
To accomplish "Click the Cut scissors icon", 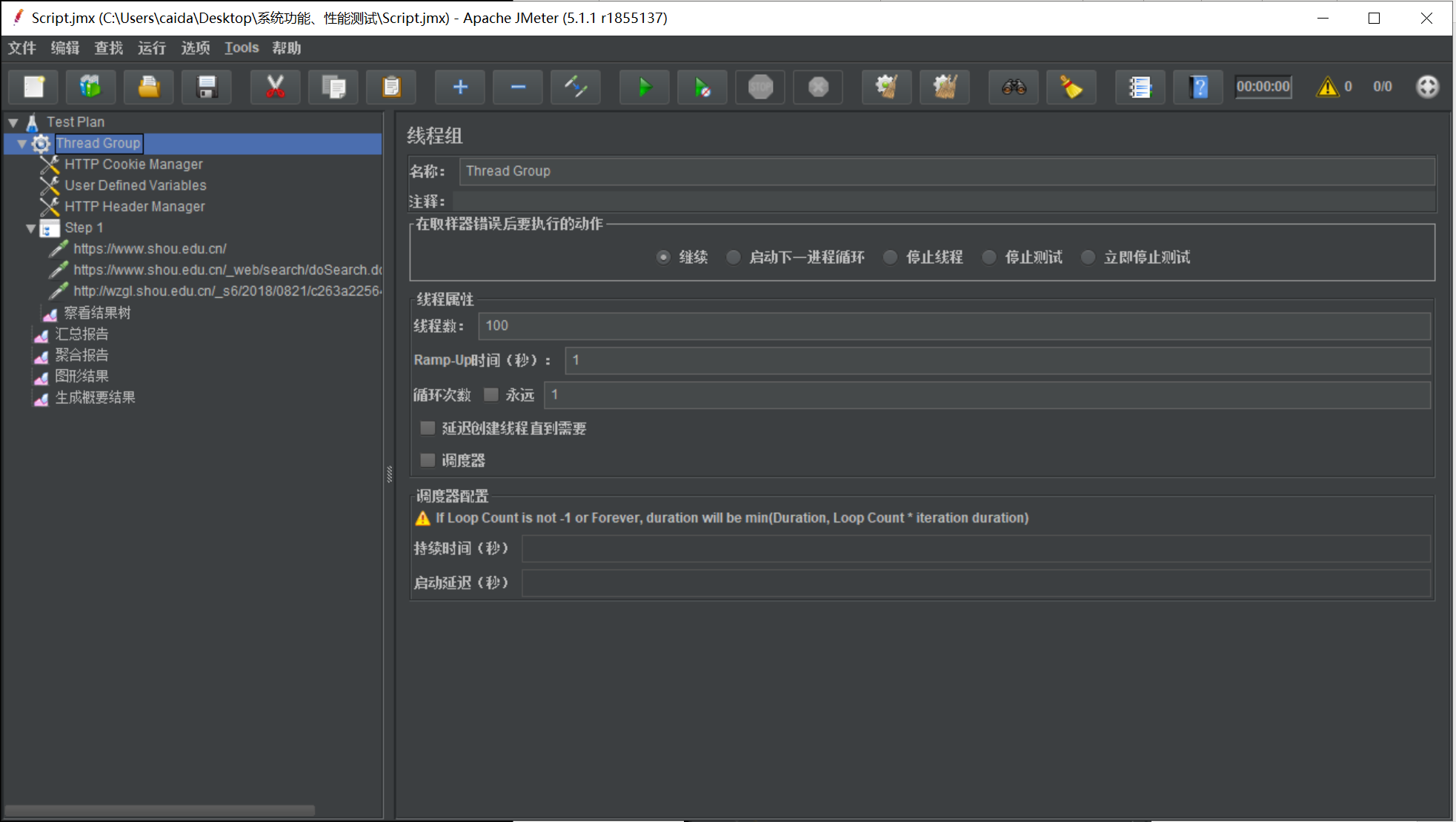I will (275, 87).
